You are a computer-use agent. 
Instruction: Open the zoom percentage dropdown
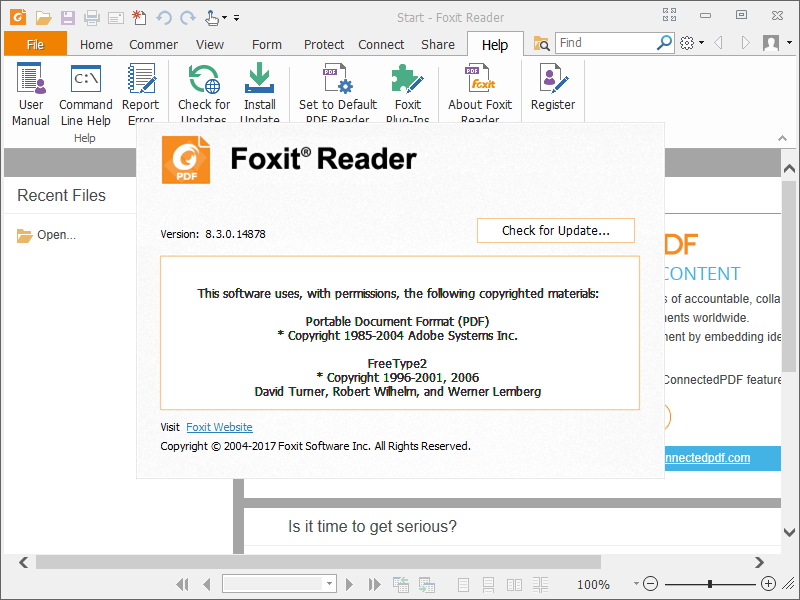(637, 584)
